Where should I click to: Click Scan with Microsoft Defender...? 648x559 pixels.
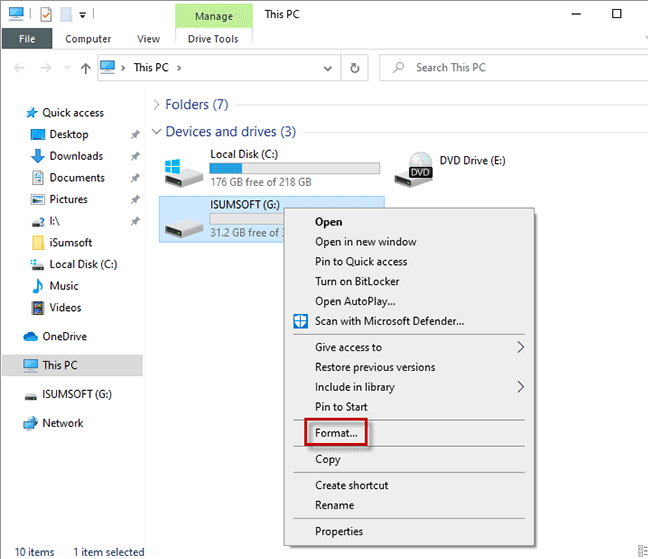click(389, 321)
